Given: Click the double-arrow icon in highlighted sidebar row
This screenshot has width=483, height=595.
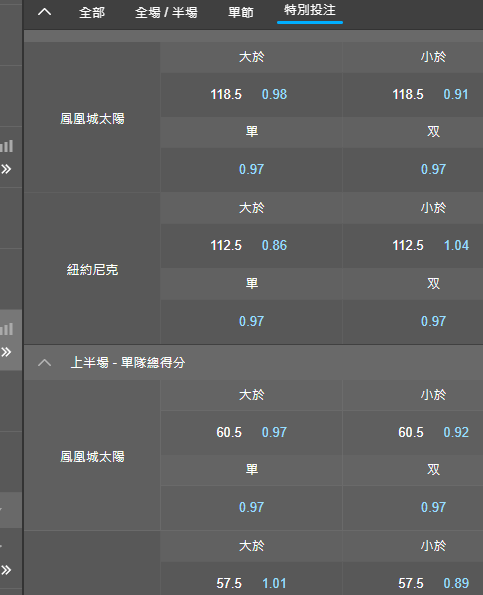Looking at the screenshot, I should [6, 352].
